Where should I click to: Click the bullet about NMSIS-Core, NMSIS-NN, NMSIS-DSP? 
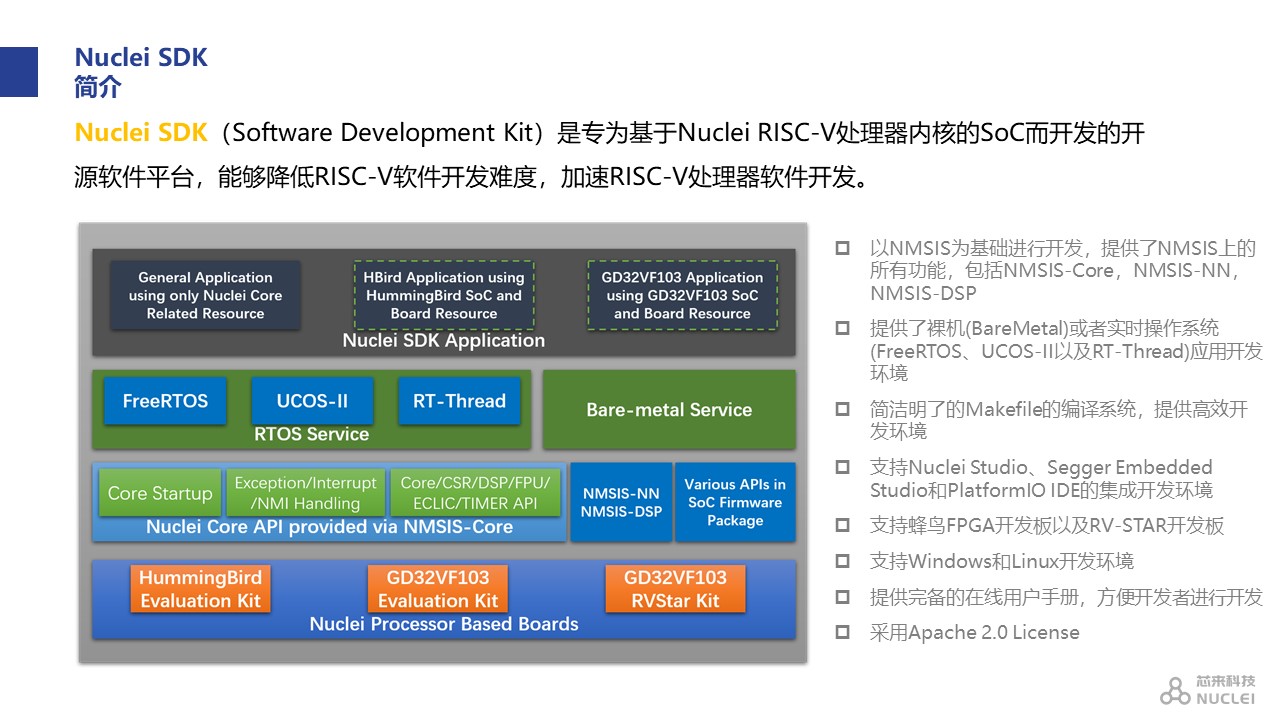pos(1062,270)
